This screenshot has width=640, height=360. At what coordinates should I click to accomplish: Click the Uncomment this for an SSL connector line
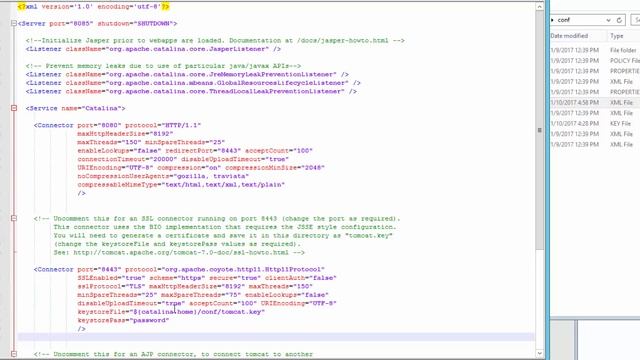pyautogui.click(x=217, y=218)
